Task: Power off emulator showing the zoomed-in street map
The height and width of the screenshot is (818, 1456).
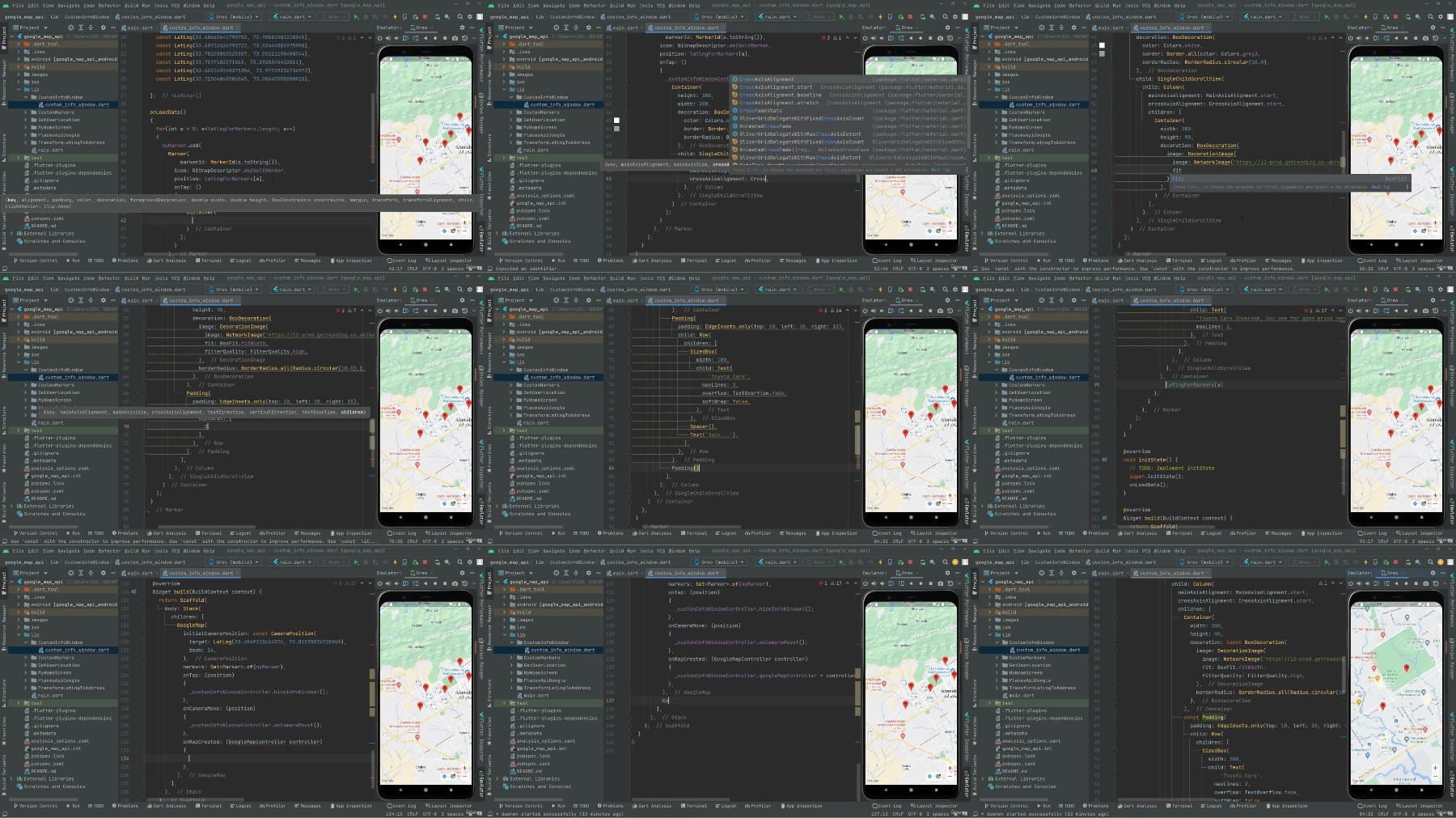Action: (x=1351, y=583)
